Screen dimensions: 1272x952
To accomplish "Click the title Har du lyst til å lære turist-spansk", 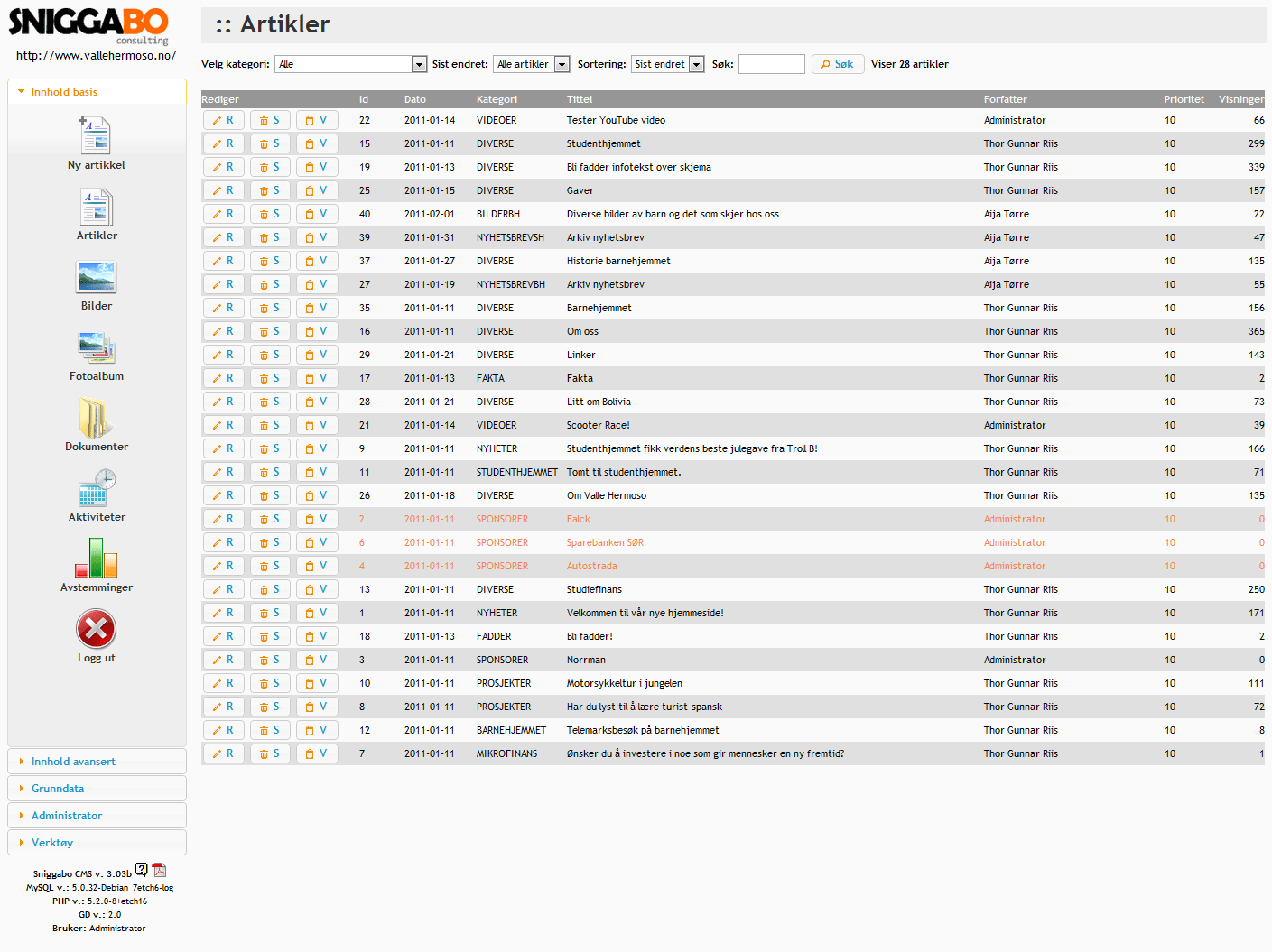I will tap(645, 707).
